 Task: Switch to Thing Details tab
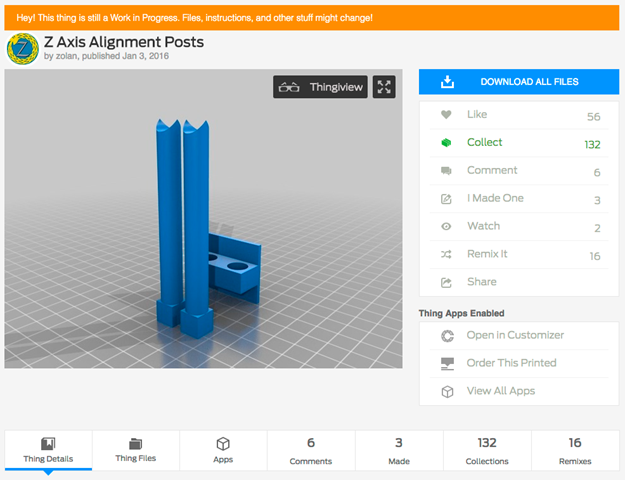pos(48,450)
